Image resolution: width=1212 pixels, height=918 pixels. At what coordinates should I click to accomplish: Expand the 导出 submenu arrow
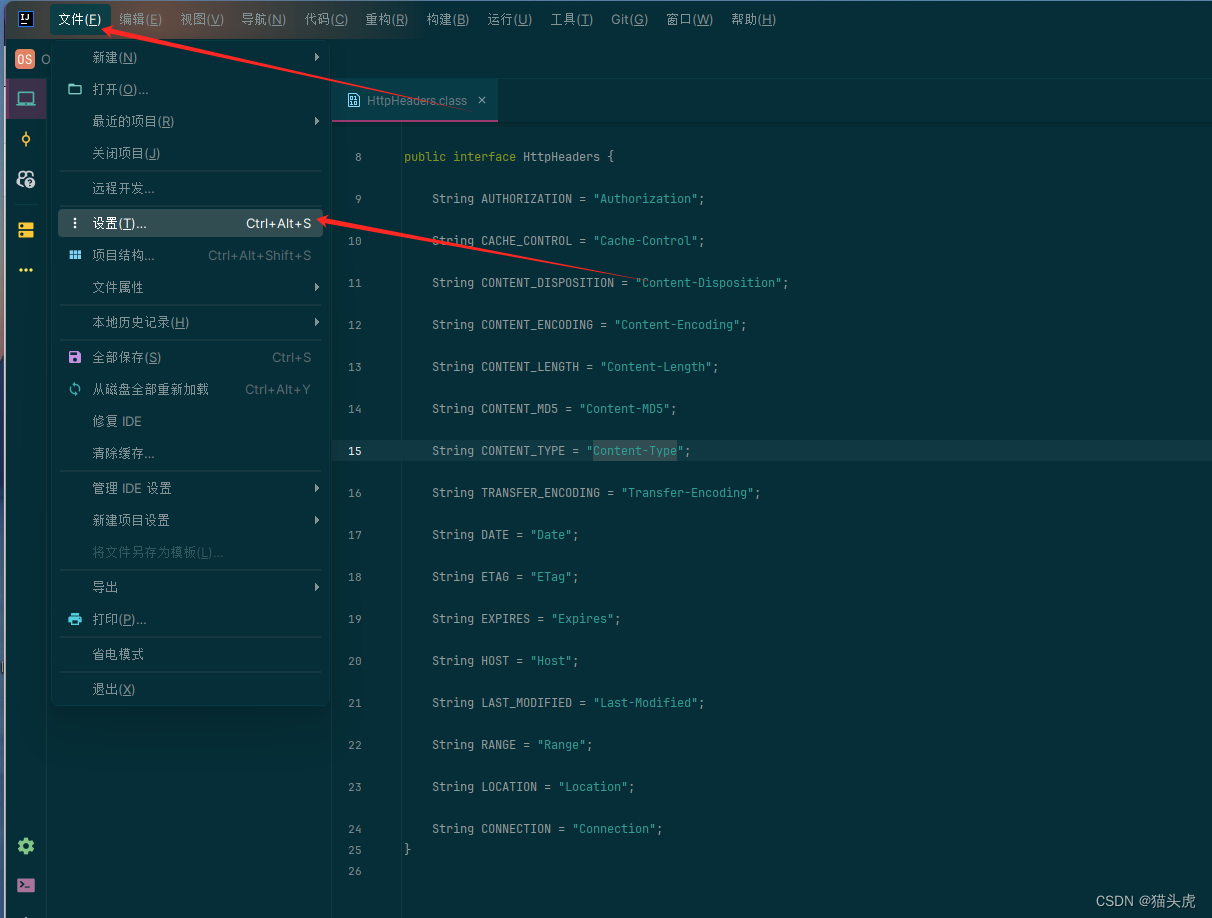coord(316,587)
